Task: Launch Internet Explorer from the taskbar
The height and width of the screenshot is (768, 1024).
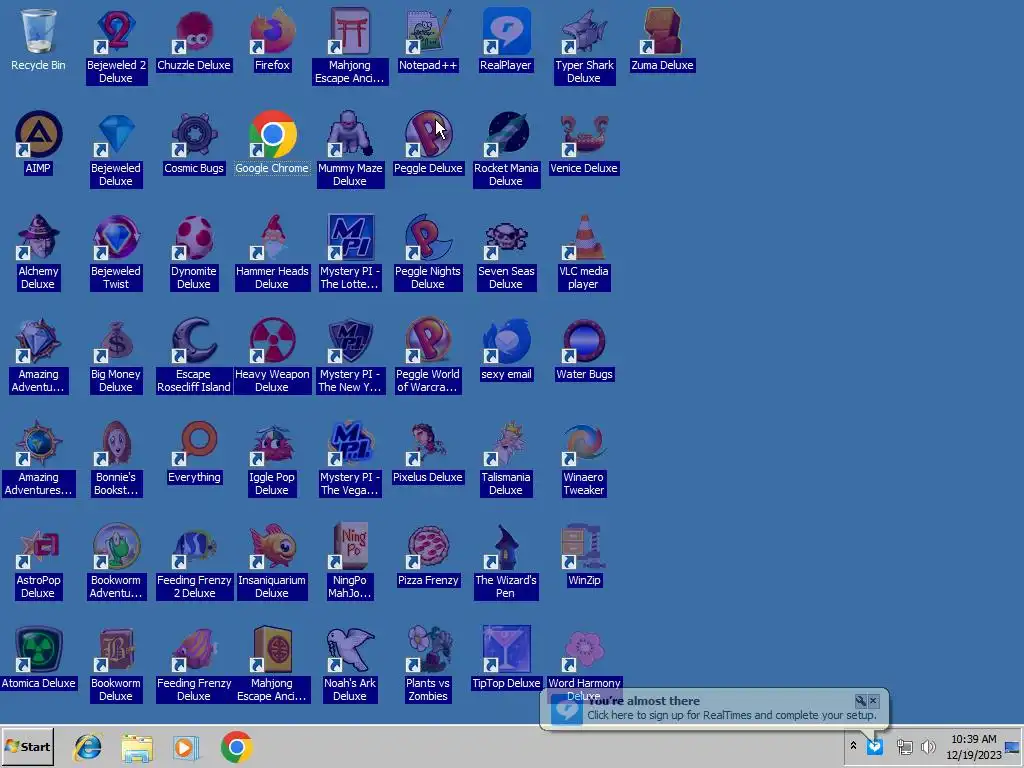Action: point(88,746)
